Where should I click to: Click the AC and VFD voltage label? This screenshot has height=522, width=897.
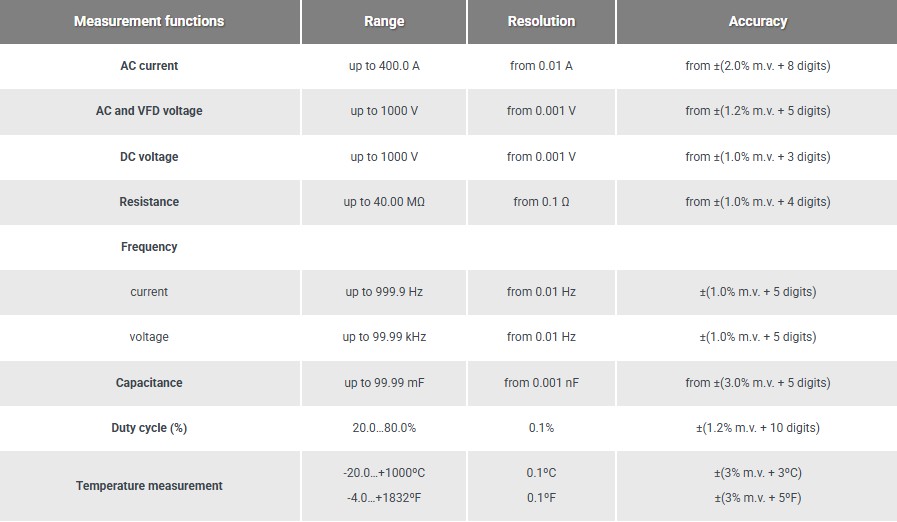click(149, 111)
